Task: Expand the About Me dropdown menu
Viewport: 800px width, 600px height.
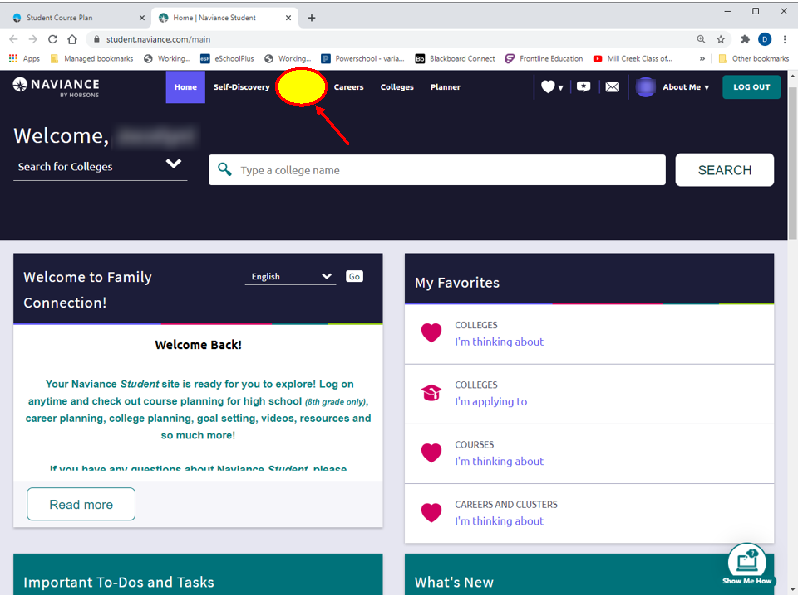Action: (685, 87)
